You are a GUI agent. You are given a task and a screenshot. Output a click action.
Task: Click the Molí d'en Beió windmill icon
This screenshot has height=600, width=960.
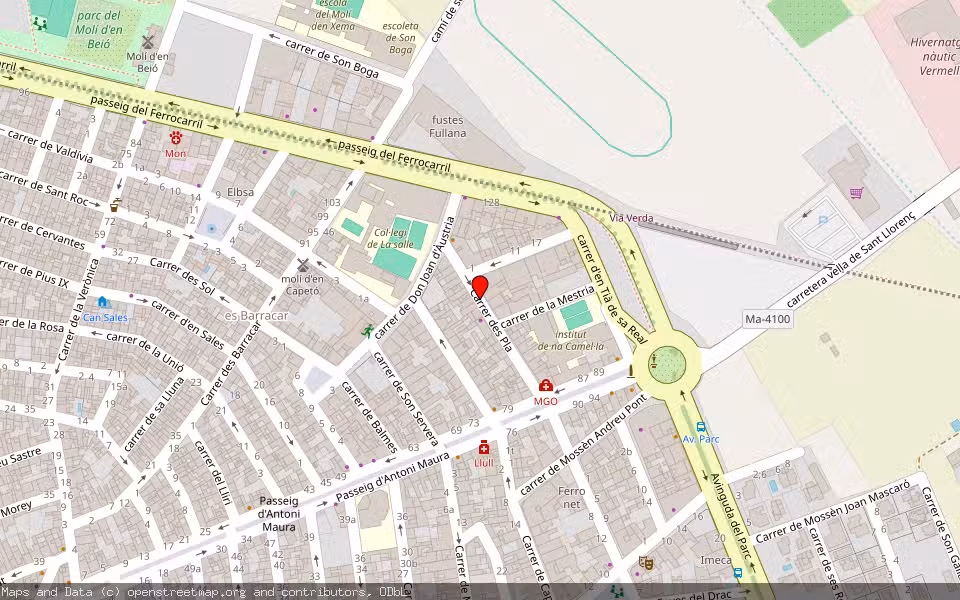(147, 42)
